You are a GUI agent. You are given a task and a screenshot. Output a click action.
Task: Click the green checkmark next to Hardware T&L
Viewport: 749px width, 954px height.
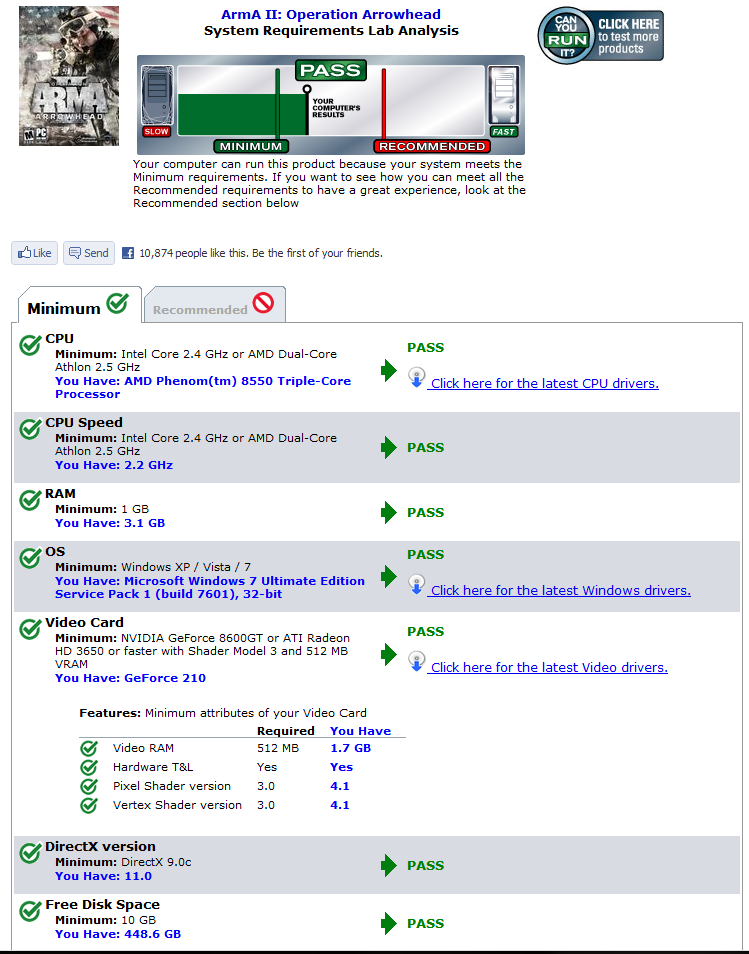(89, 768)
